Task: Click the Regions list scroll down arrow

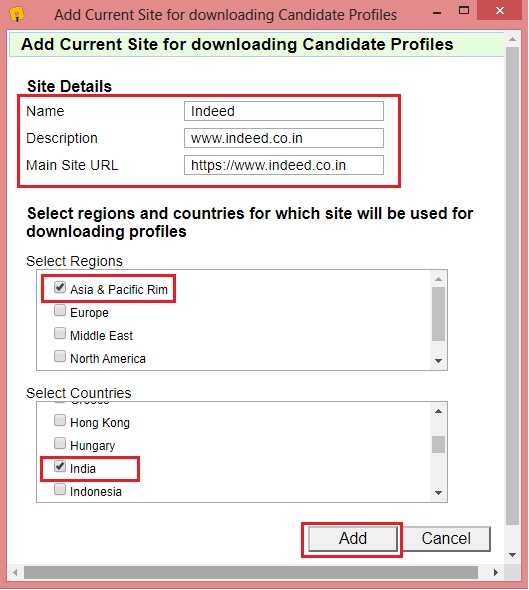Action: click(438, 360)
